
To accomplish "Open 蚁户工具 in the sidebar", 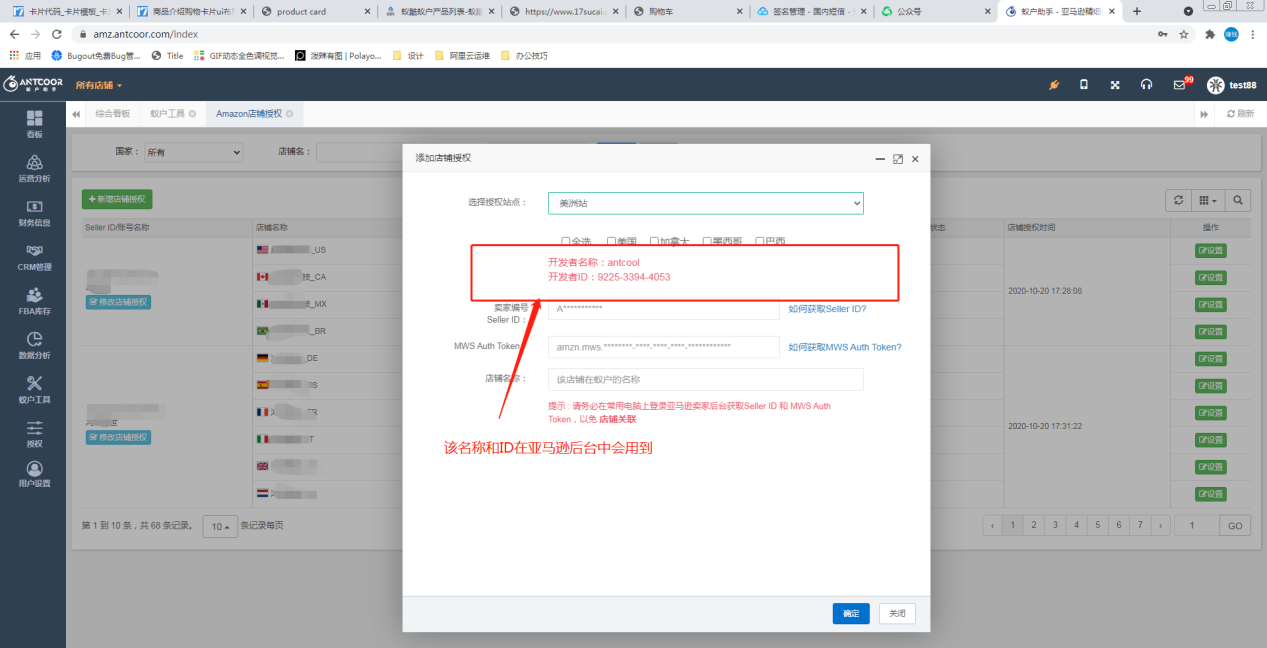I will click(34, 389).
